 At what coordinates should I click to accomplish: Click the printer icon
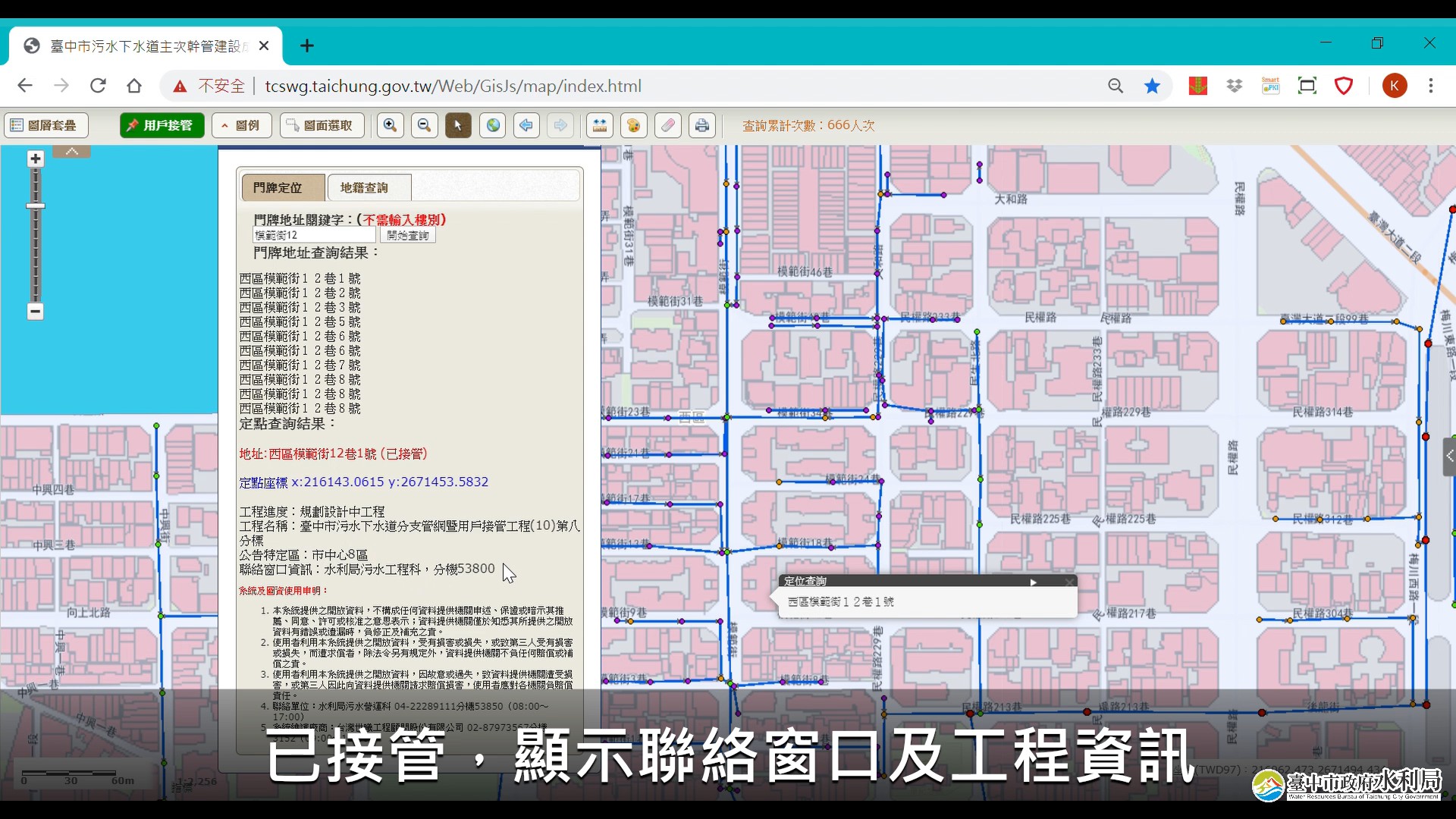(702, 125)
